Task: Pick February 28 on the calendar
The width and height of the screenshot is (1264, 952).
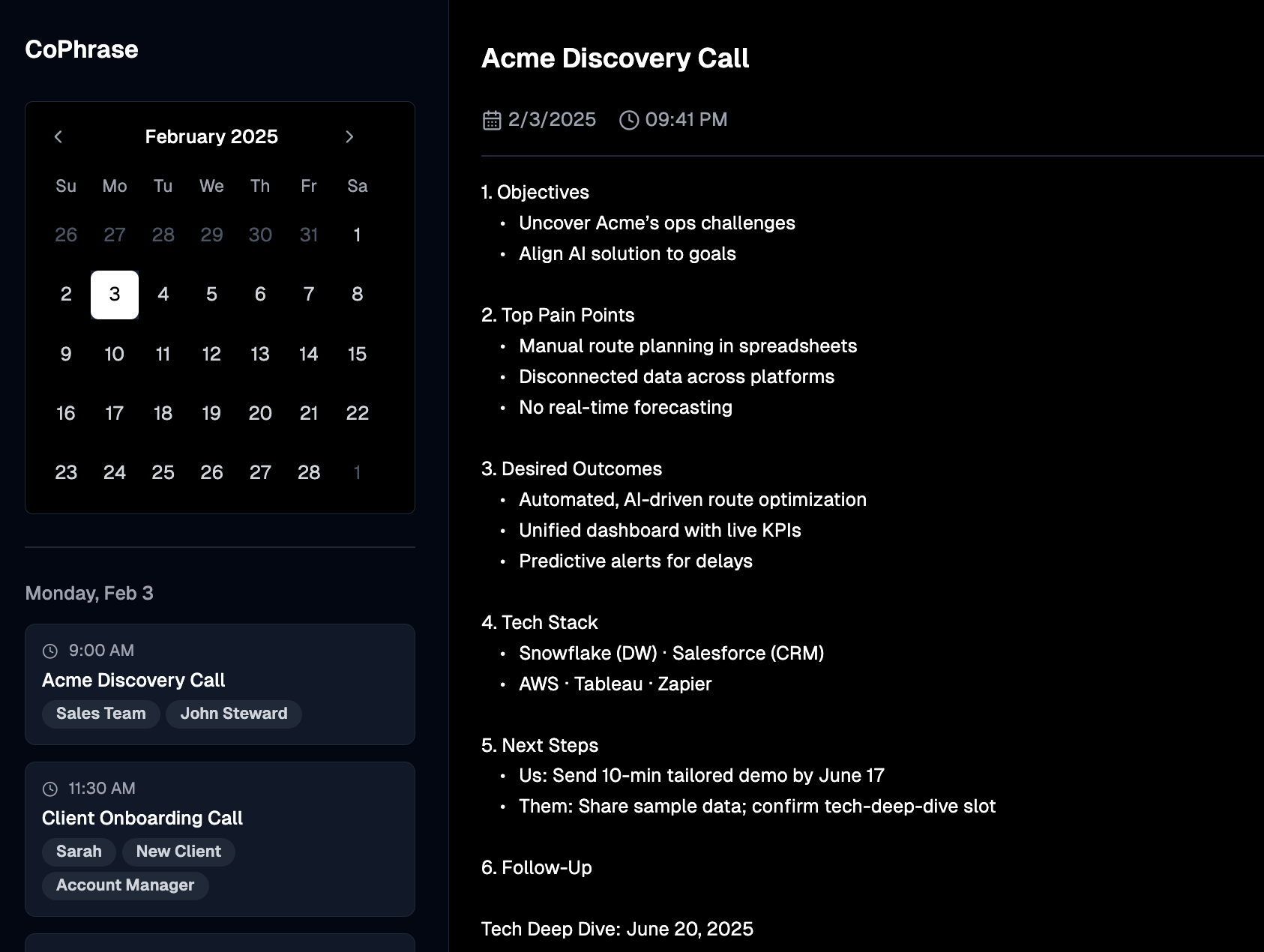Action: pos(309,472)
